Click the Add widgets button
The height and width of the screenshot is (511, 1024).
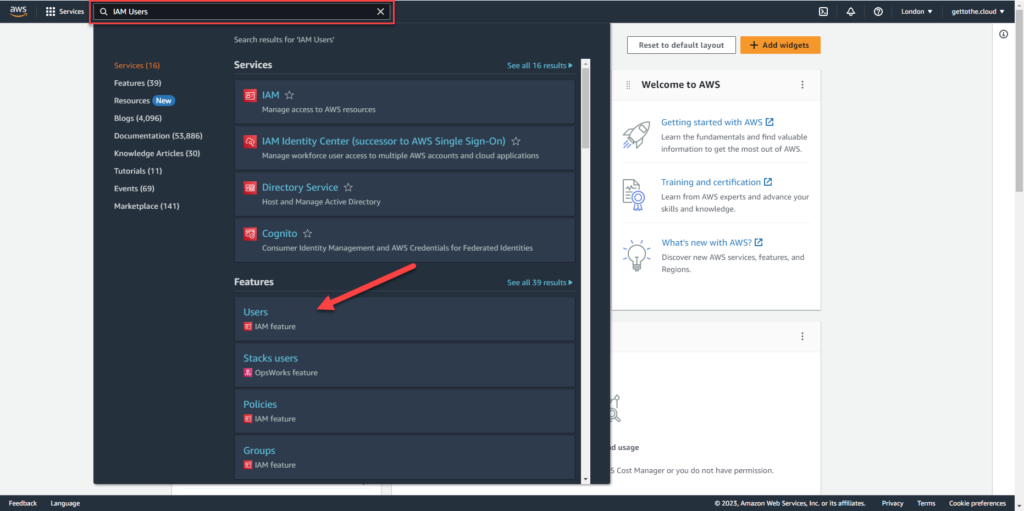click(x=780, y=45)
